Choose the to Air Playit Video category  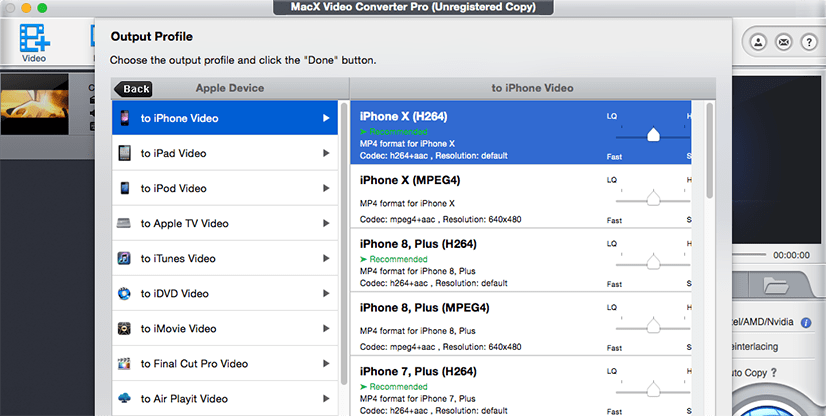click(225, 399)
